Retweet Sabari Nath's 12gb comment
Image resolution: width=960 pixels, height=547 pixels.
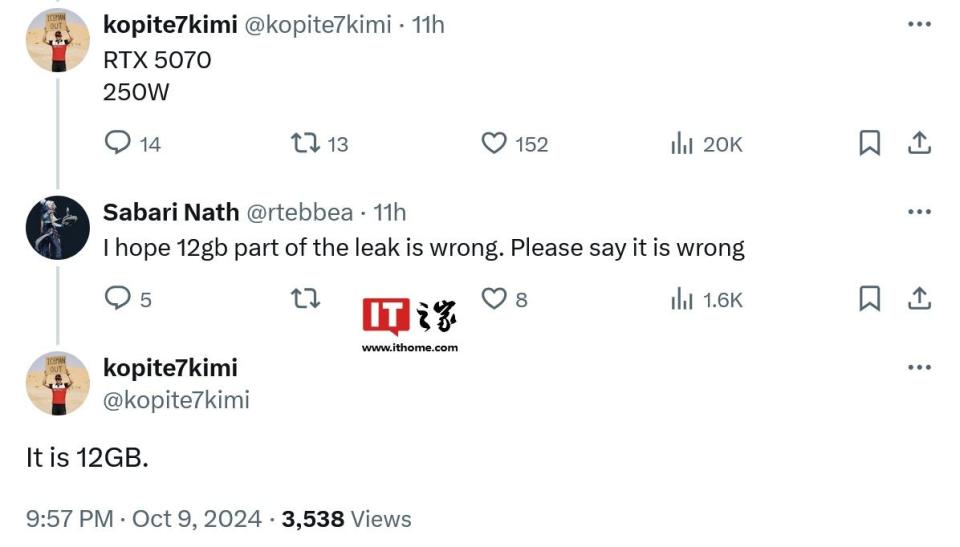click(304, 298)
